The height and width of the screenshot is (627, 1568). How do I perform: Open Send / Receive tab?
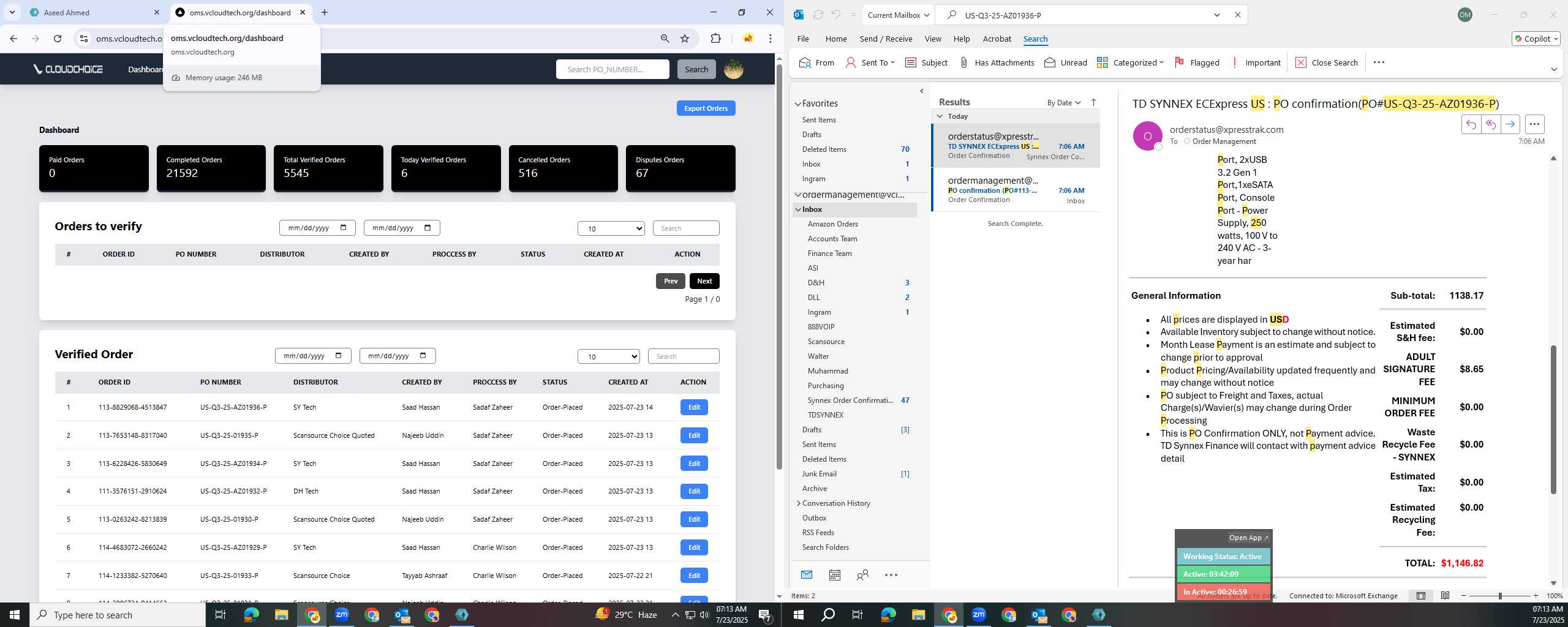[886, 39]
